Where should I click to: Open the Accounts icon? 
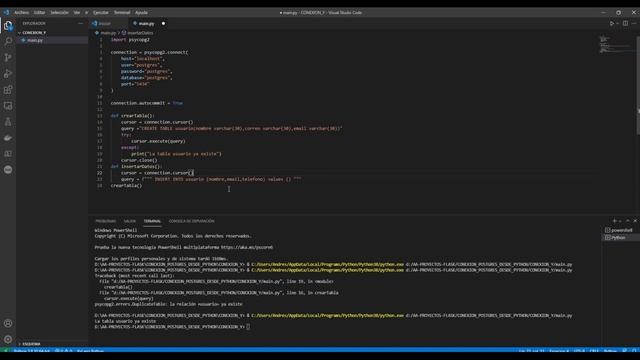pyautogui.click(x=8, y=323)
